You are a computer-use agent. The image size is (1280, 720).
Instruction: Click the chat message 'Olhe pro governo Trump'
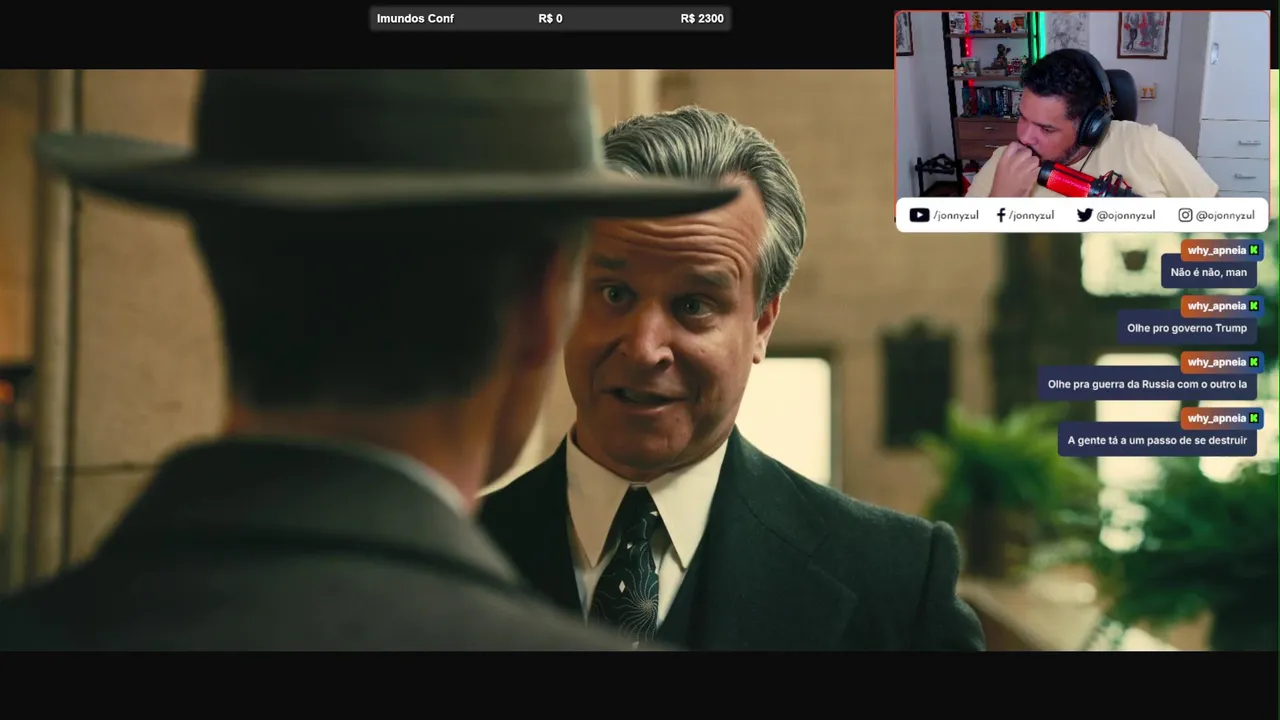[x=1186, y=328]
